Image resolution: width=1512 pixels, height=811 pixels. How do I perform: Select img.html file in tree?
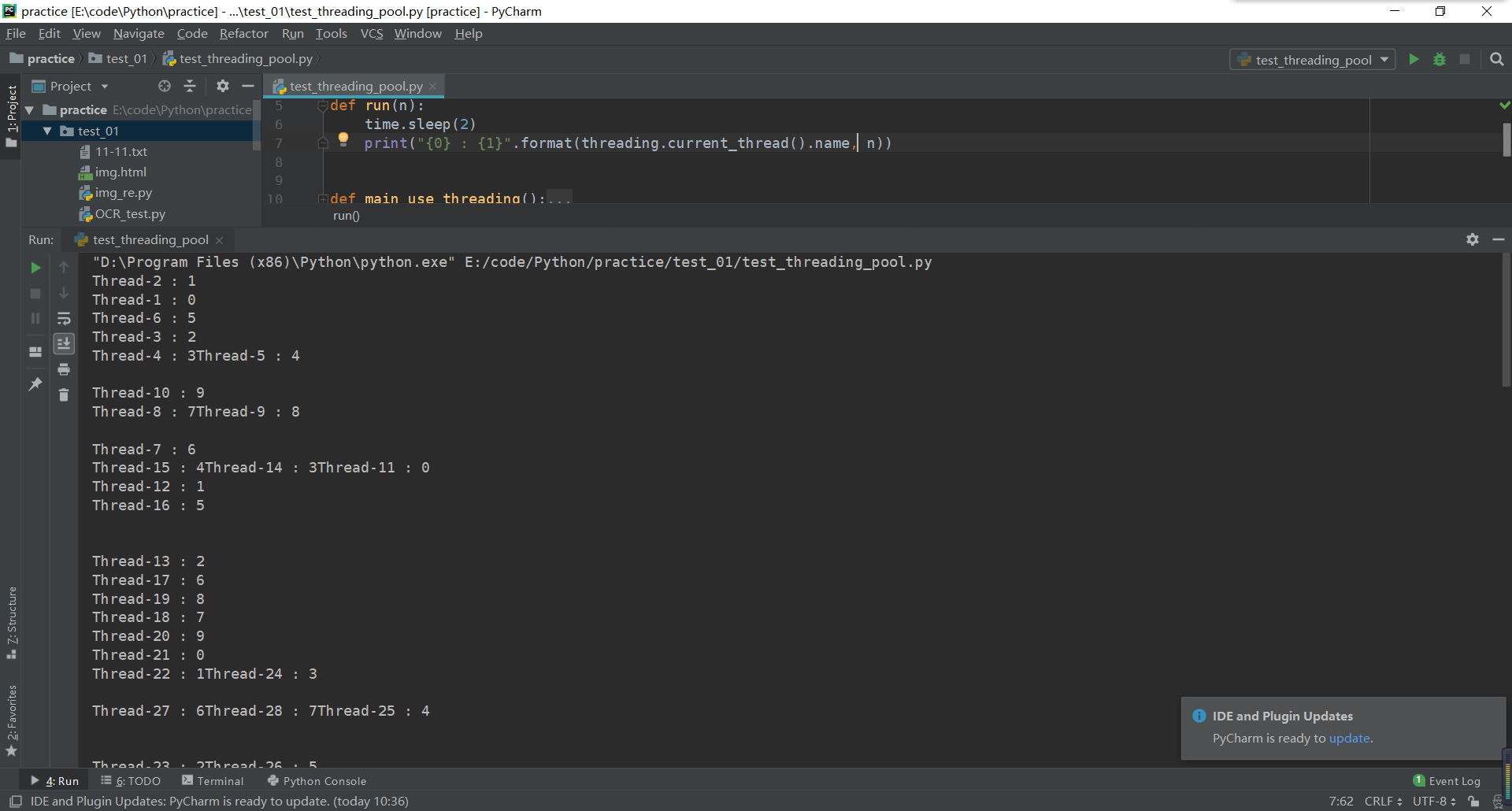[x=120, y=172]
